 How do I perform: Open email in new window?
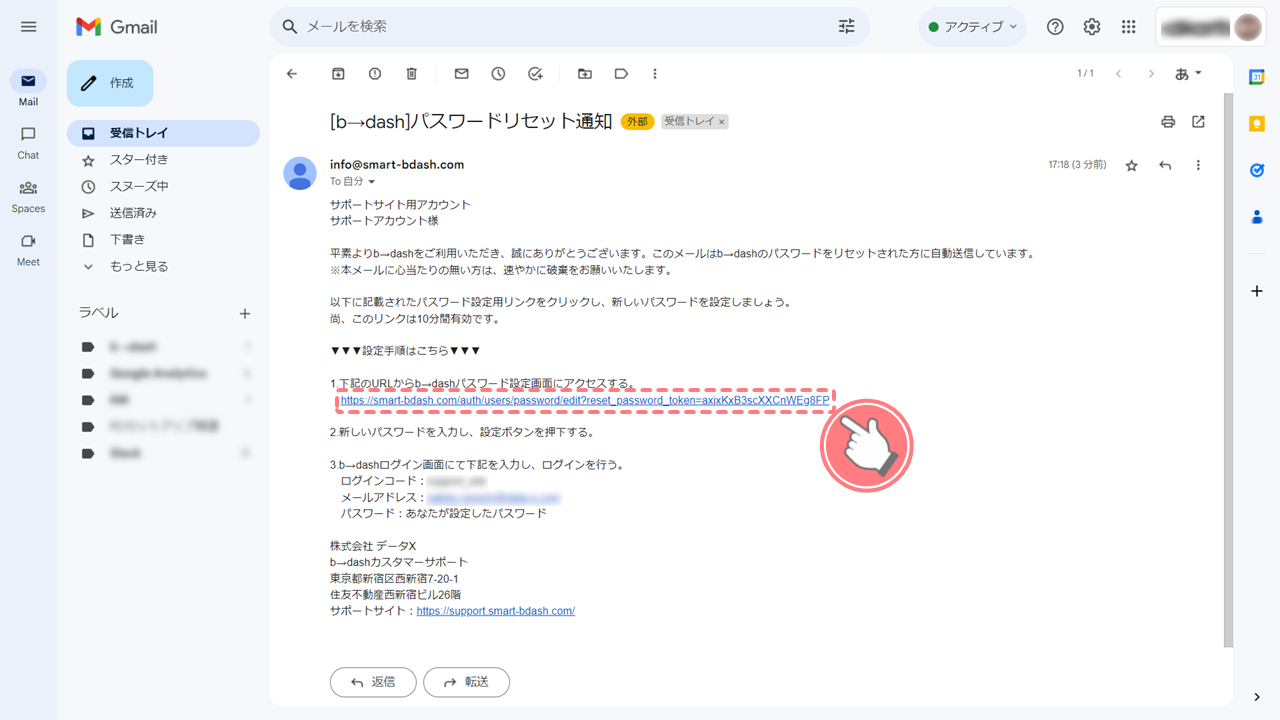[1198, 122]
